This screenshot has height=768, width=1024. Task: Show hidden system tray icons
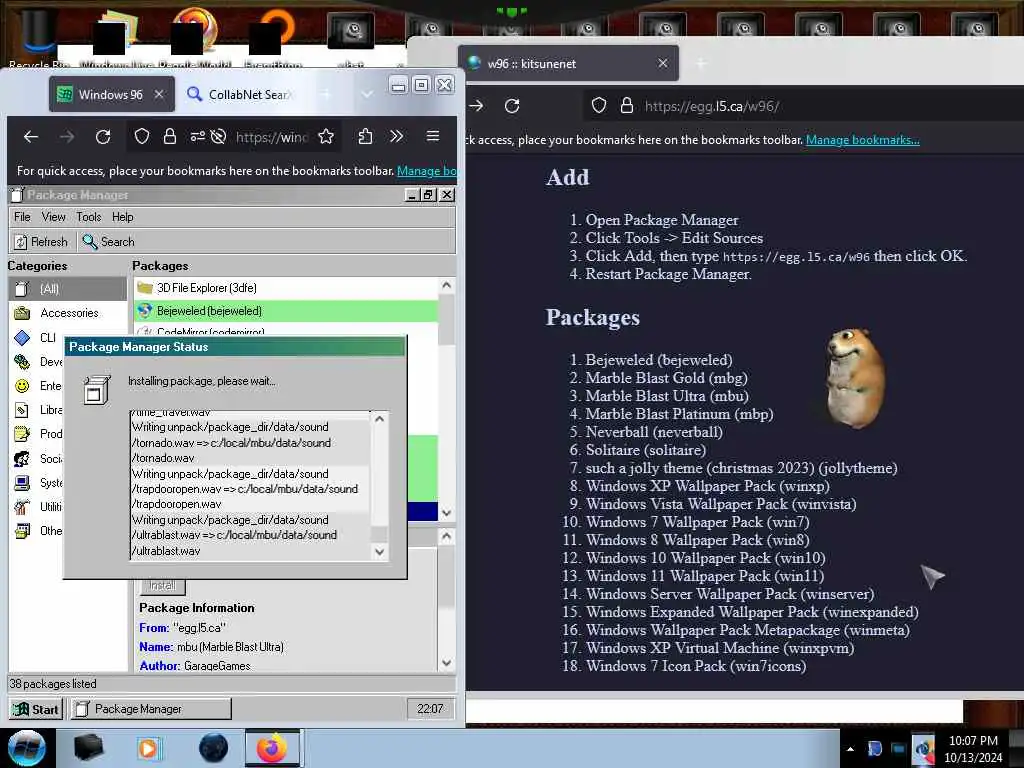[850, 749]
